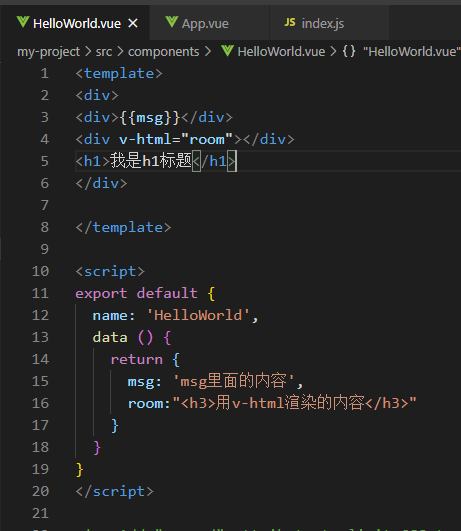Click 'room:' property on line 16
This screenshot has width=461, height=531.
point(149,404)
